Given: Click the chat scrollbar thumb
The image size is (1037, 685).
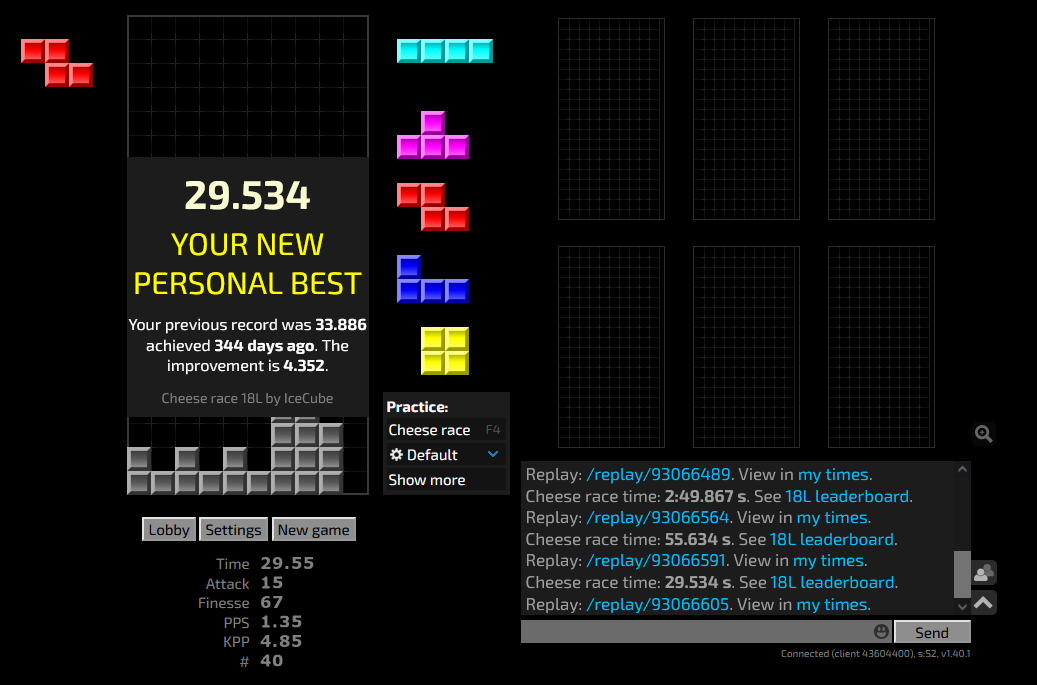Looking at the screenshot, I should coord(962,573).
